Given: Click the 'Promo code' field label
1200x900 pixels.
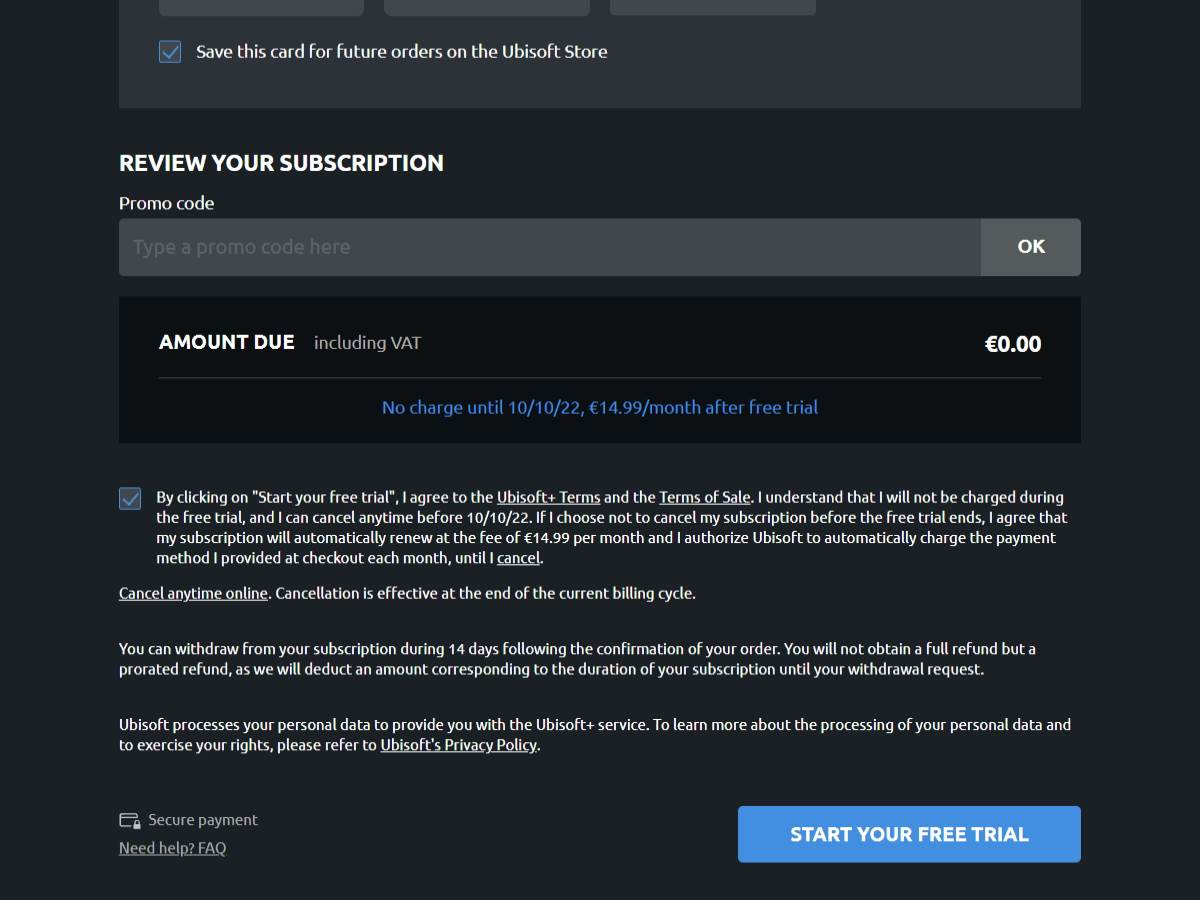Looking at the screenshot, I should click(x=166, y=203).
